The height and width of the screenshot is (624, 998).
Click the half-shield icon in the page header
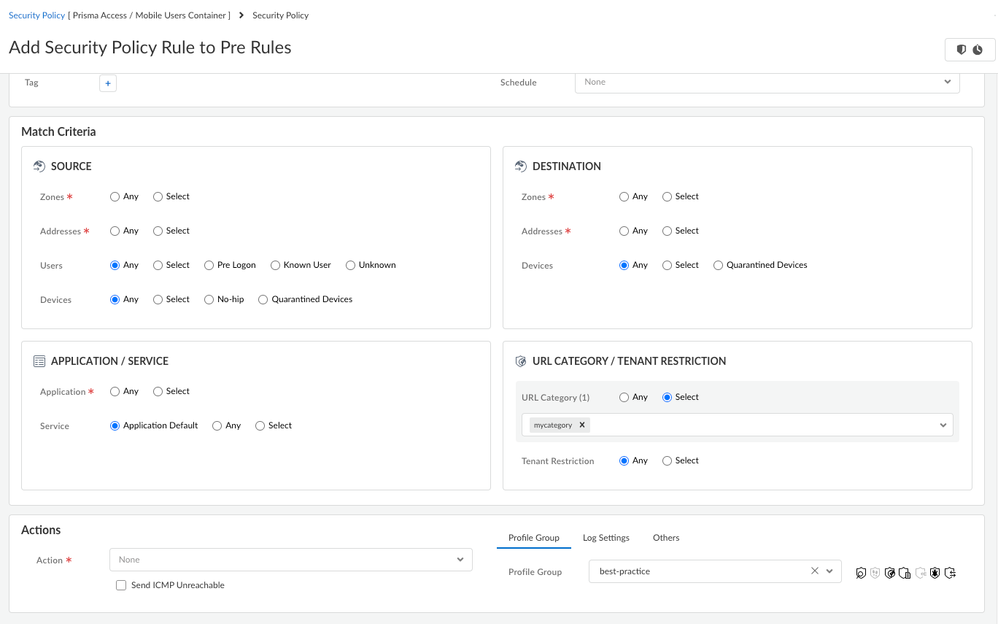click(x=961, y=49)
